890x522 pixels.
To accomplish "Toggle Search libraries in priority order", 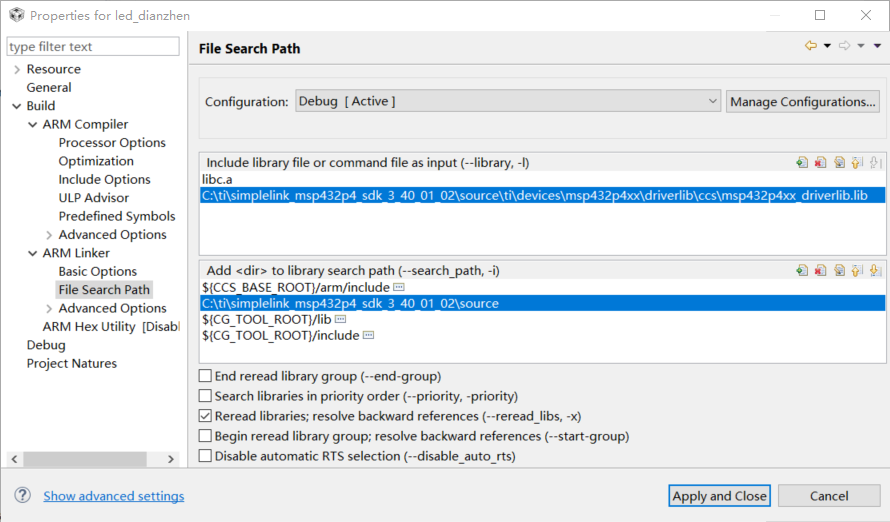I will click(x=205, y=396).
